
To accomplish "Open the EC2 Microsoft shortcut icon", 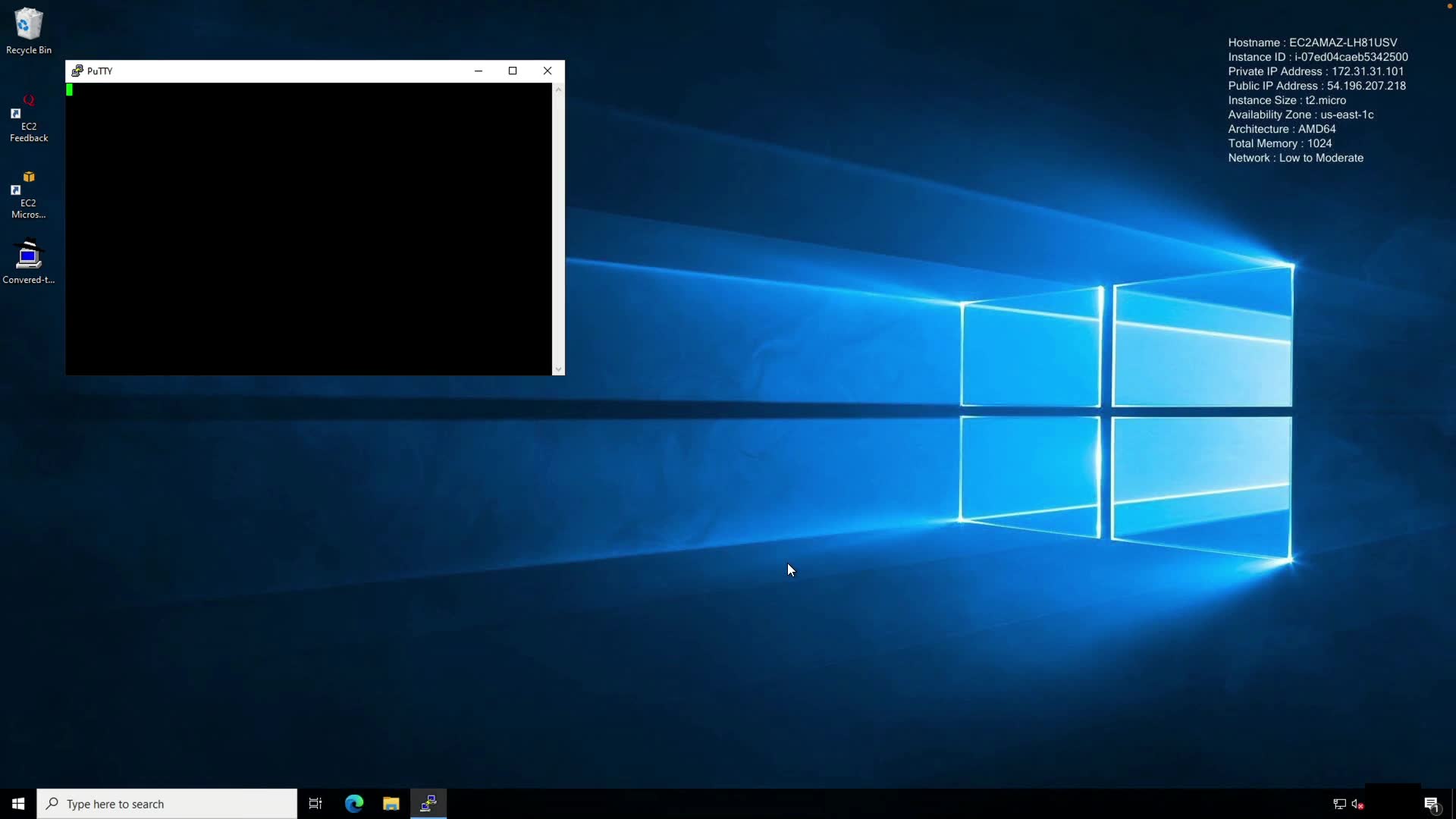I will [29, 193].
